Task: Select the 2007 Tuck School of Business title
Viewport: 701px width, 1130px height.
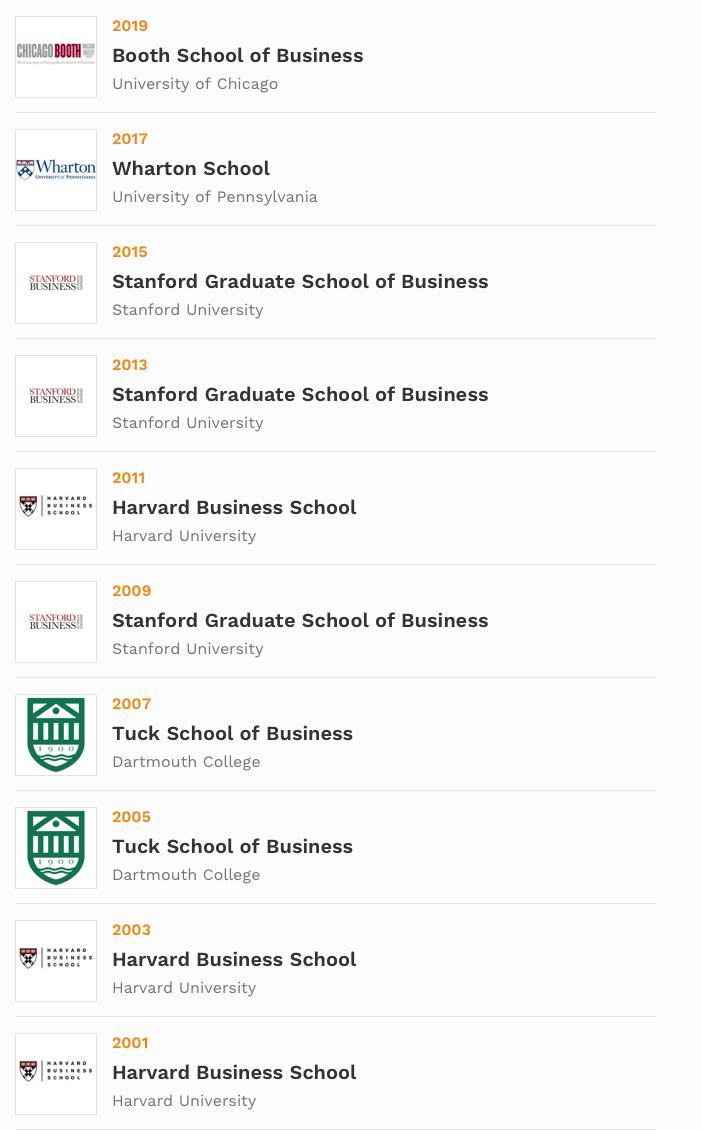Action: tap(232, 733)
